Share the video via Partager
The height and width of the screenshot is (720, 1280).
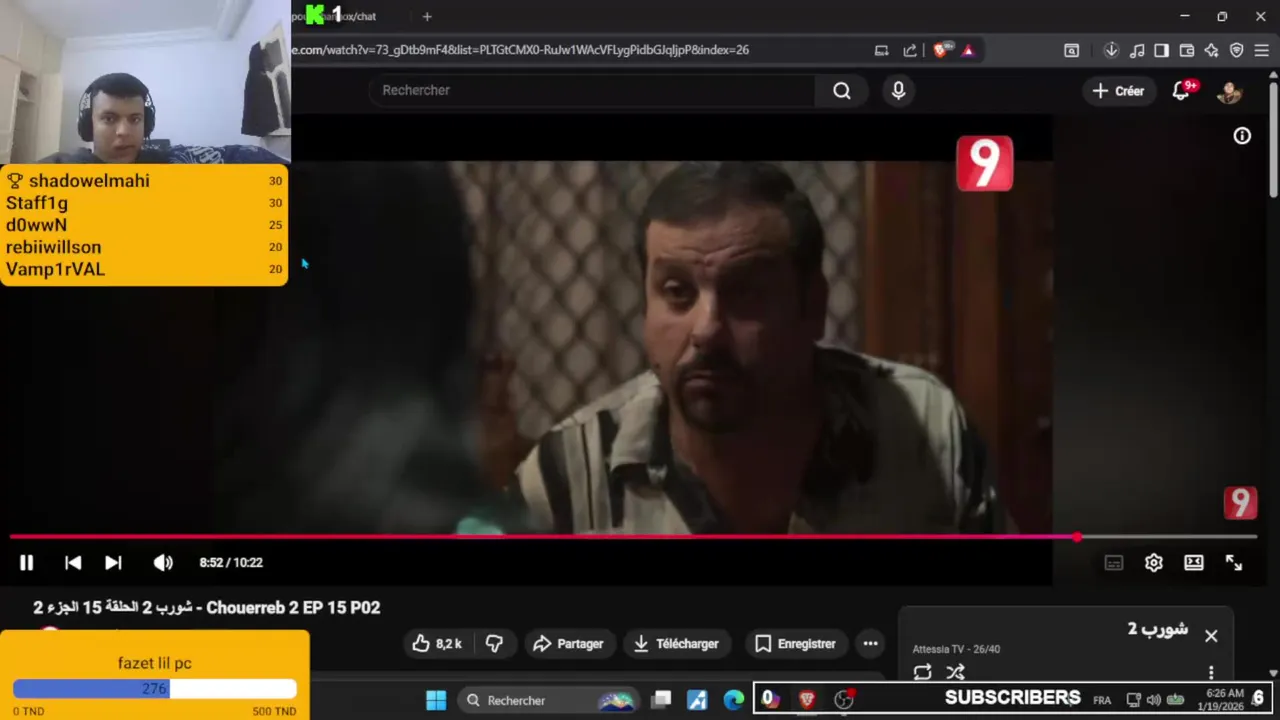568,644
